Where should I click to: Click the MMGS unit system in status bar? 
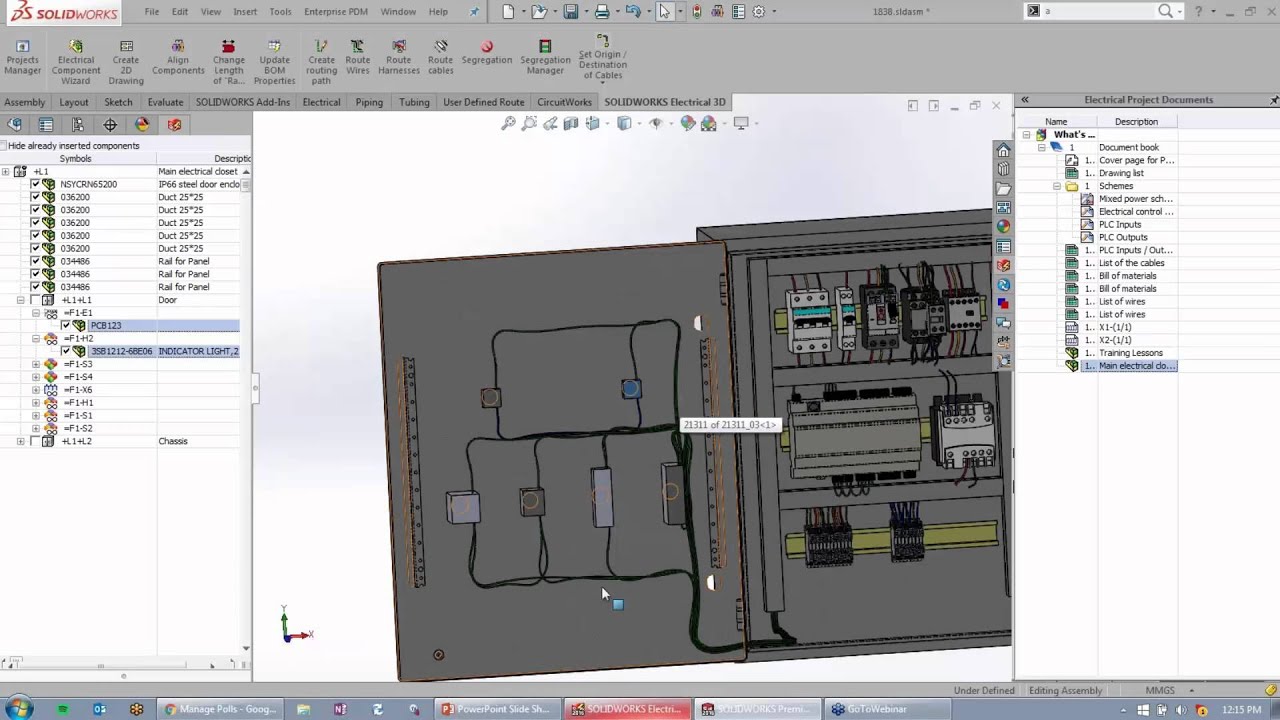(1160, 691)
